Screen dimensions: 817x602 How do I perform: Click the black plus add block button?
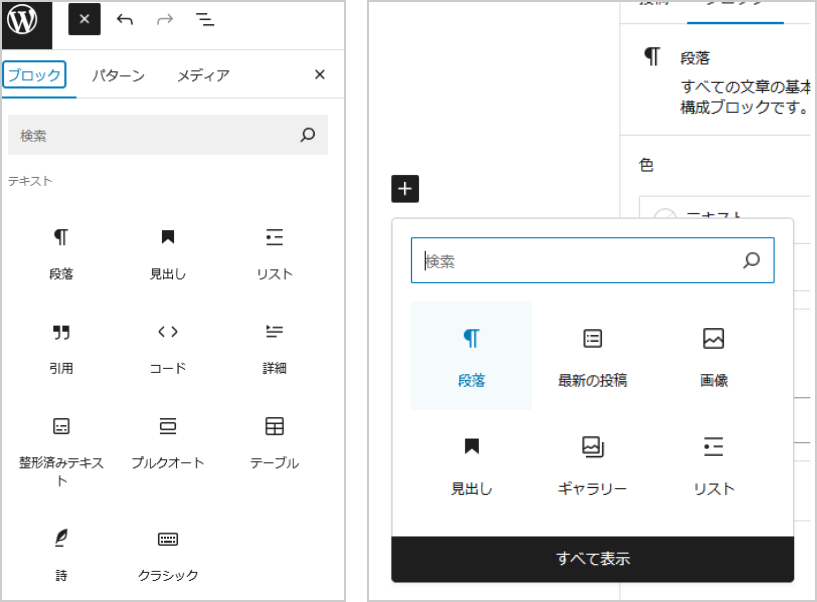click(x=405, y=188)
